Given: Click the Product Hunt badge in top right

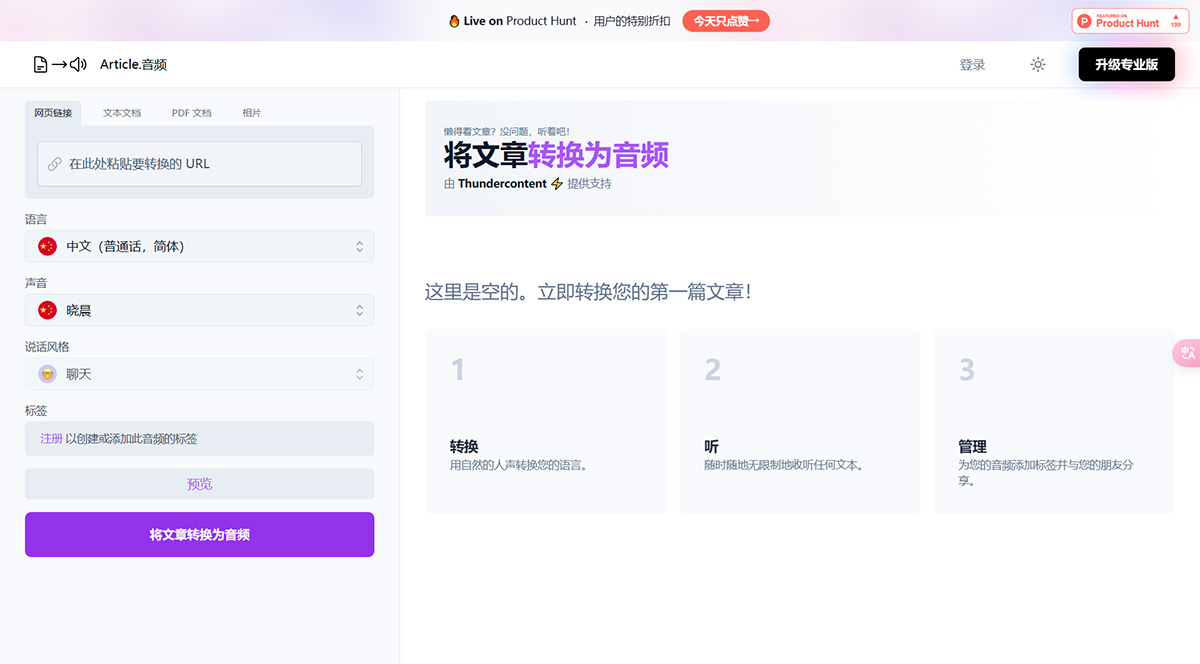Looking at the screenshot, I should pyautogui.click(x=1130, y=21).
